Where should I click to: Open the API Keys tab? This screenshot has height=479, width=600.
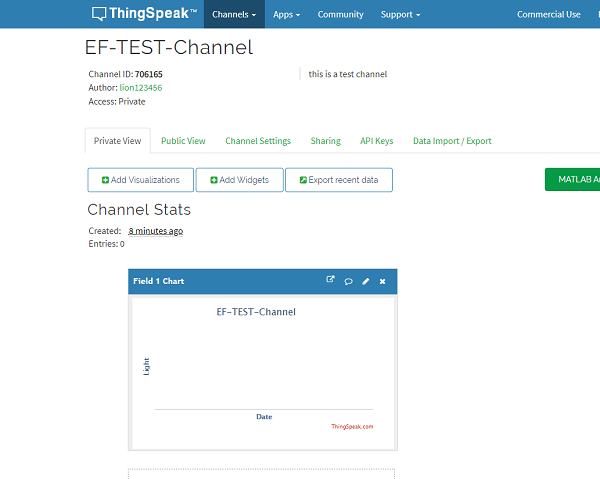tap(377, 141)
